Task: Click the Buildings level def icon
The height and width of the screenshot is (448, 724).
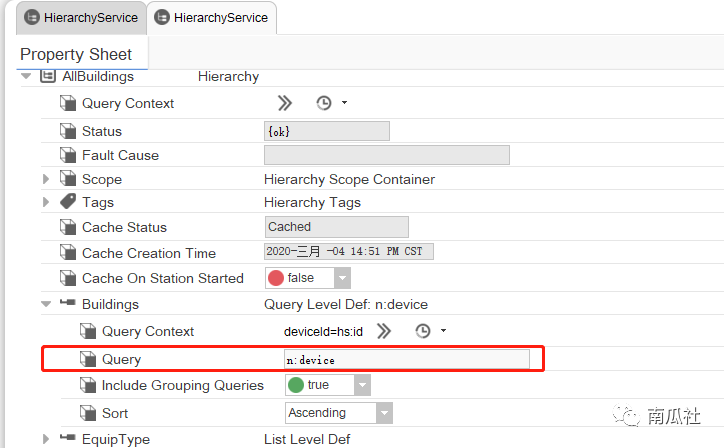Action: pyautogui.click(x=68, y=303)
